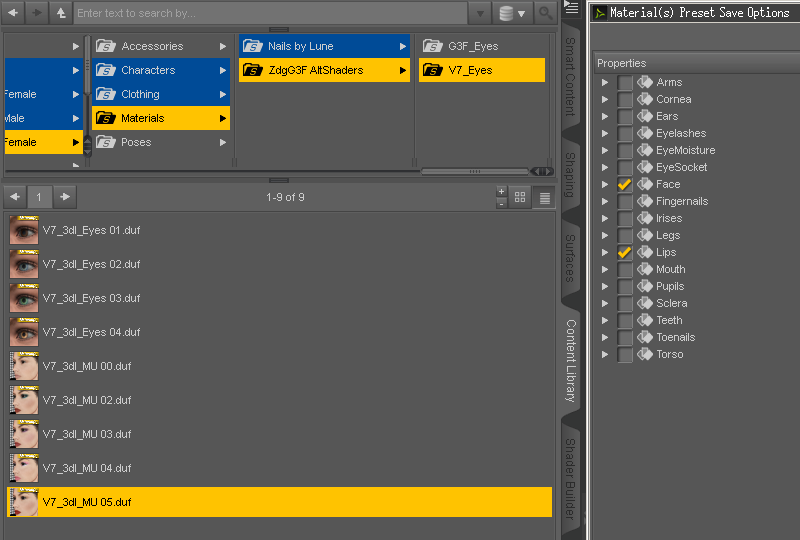Go up one folder level with the up arrow
The width and height of the screenshot is (800, 540).
coord(61,13)
